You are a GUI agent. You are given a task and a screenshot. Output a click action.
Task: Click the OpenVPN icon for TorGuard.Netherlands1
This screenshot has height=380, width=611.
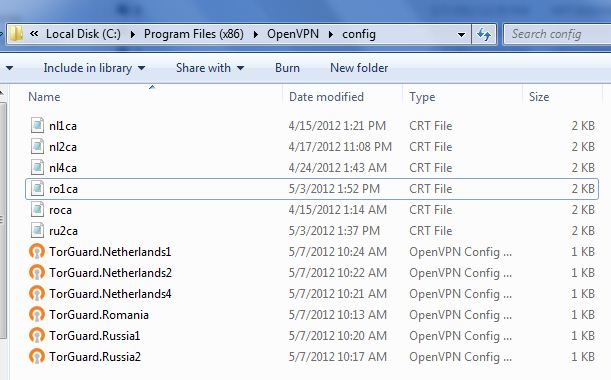(x=37, y=252)
